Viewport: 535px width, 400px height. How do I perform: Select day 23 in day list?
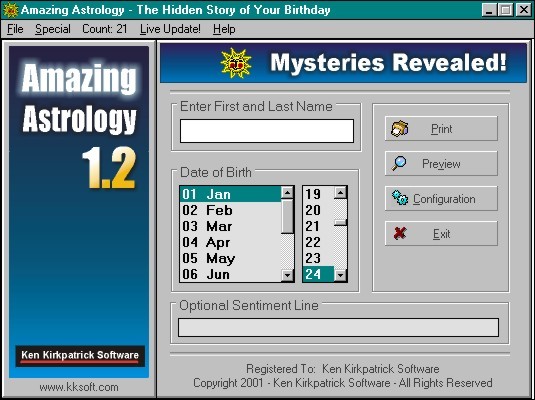(x=318, y=258)
